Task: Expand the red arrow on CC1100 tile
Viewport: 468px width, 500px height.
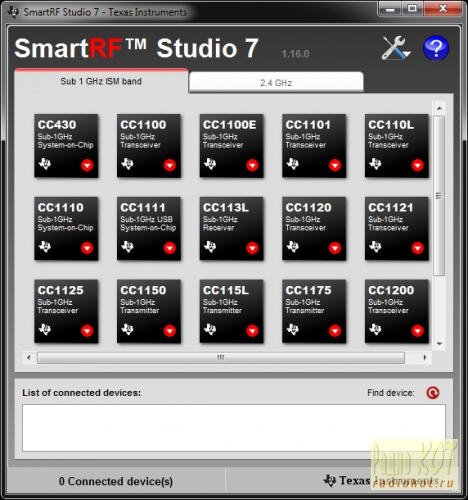Action: 170,165
